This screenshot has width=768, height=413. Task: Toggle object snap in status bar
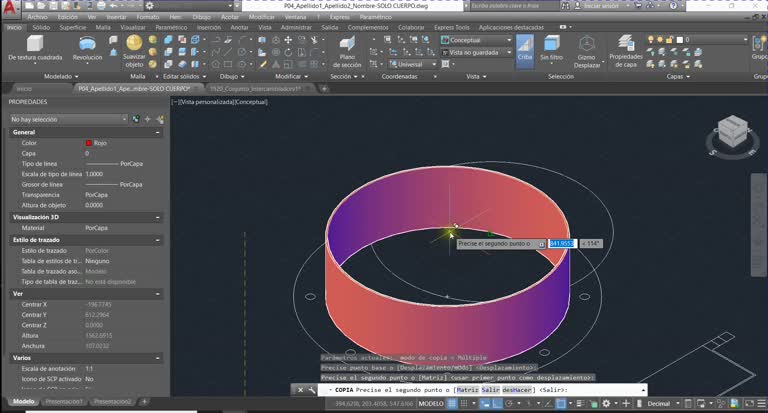point(561,404)
